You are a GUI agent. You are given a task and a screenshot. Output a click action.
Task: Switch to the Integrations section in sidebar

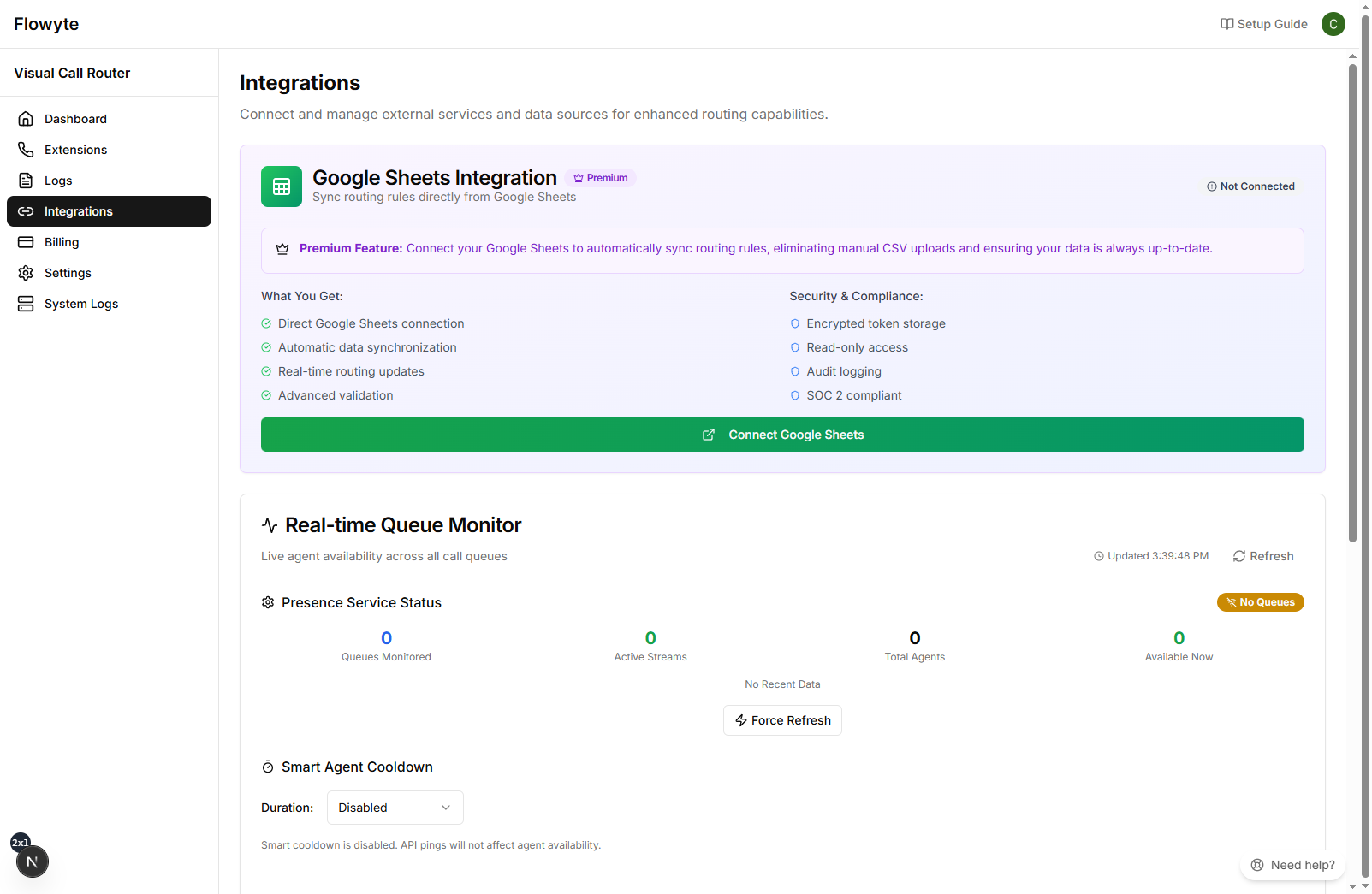point(79,210)
